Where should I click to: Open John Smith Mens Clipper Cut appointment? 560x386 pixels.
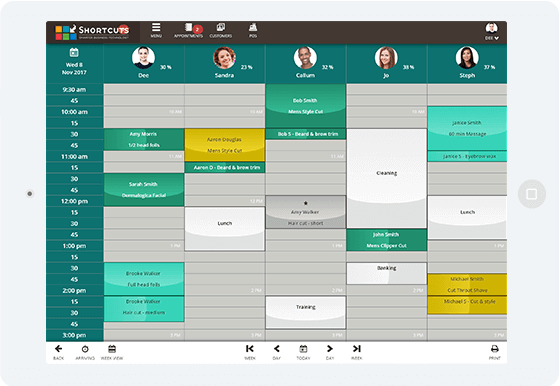(386, 240)
